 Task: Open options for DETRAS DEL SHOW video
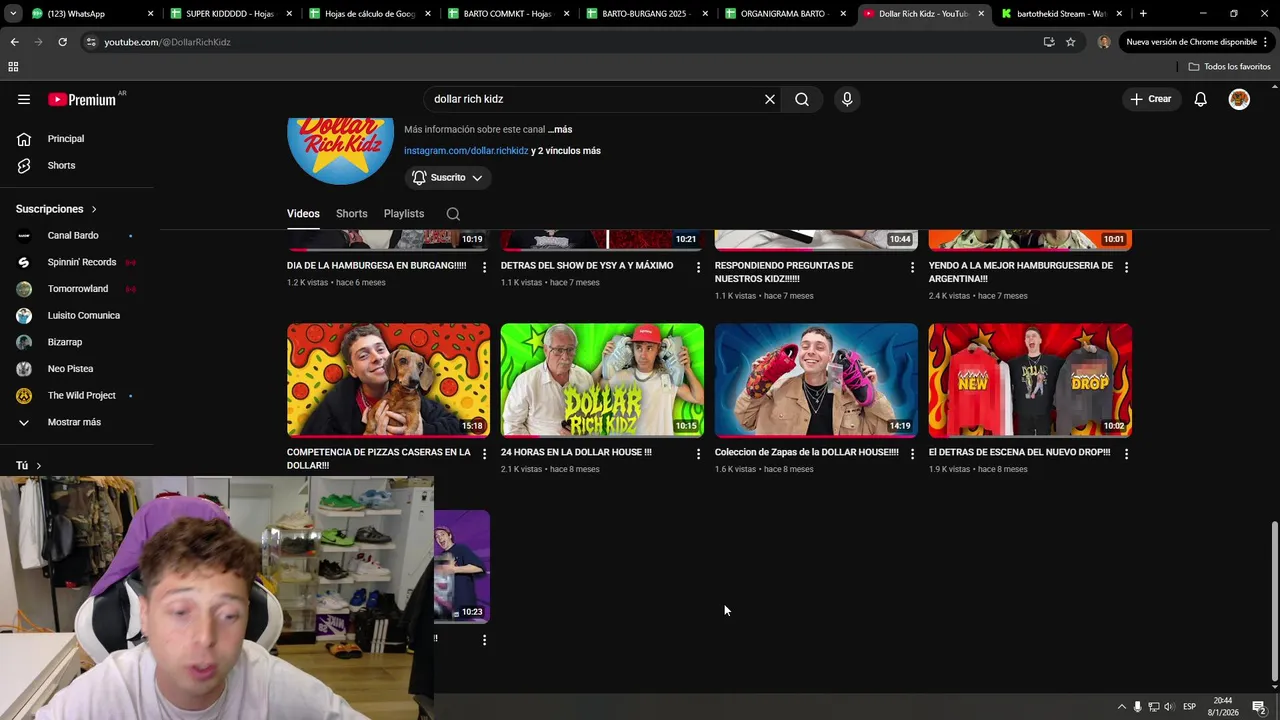pos(698,267)
